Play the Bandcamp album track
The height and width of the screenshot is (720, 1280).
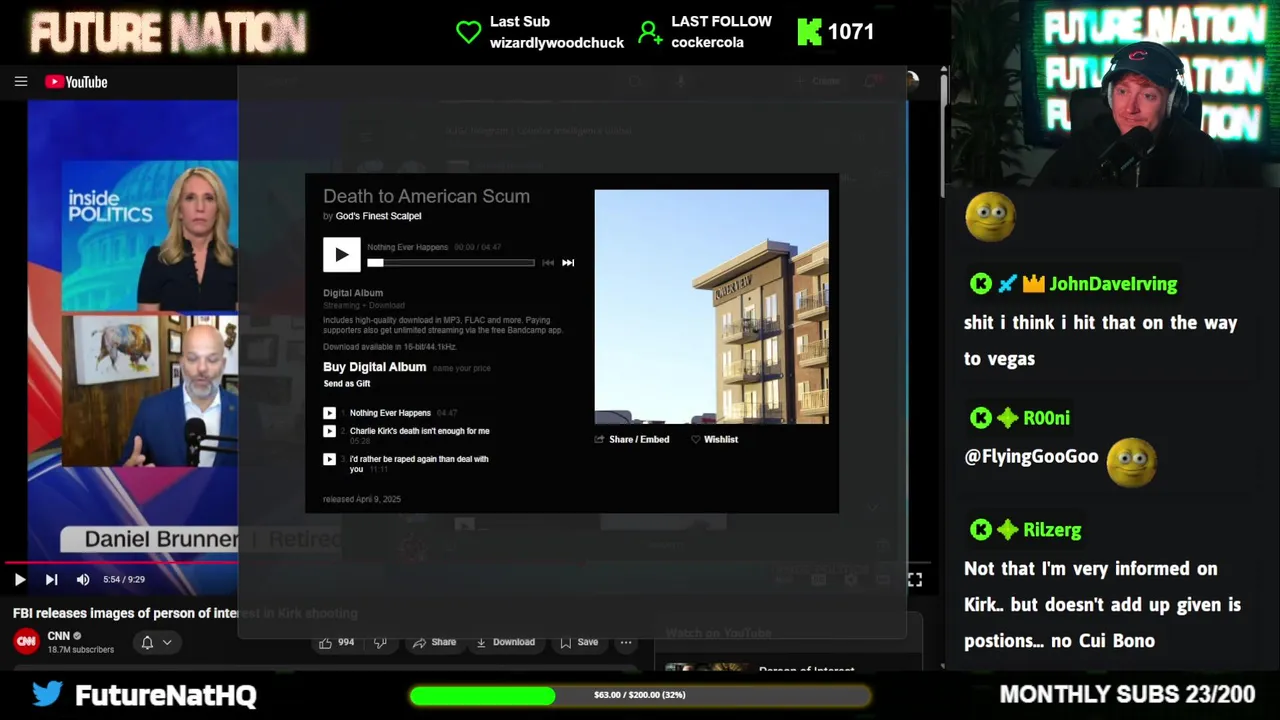(x=341, y=254)
